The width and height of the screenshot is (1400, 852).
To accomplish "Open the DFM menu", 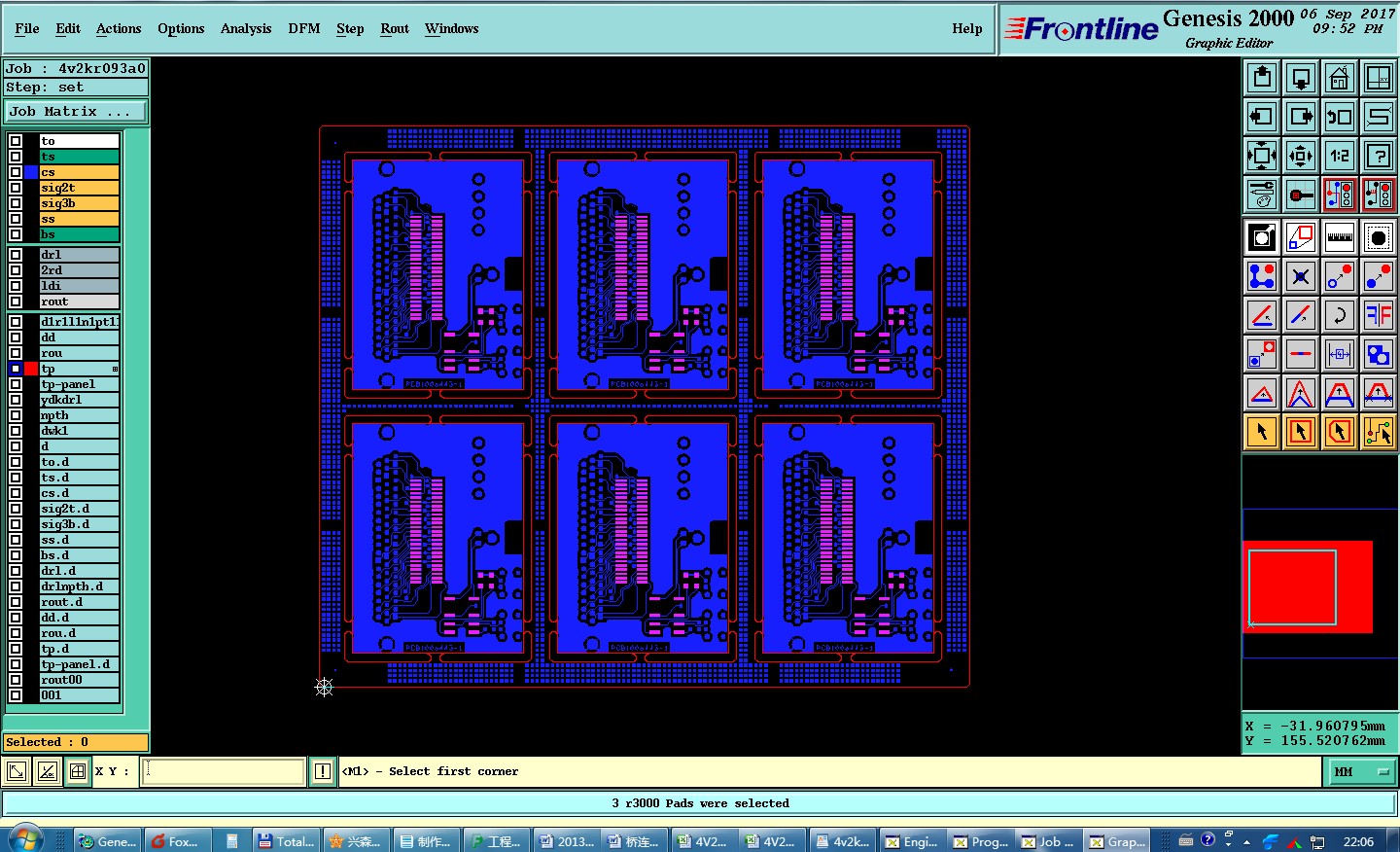I will click(x=304, y=28).
